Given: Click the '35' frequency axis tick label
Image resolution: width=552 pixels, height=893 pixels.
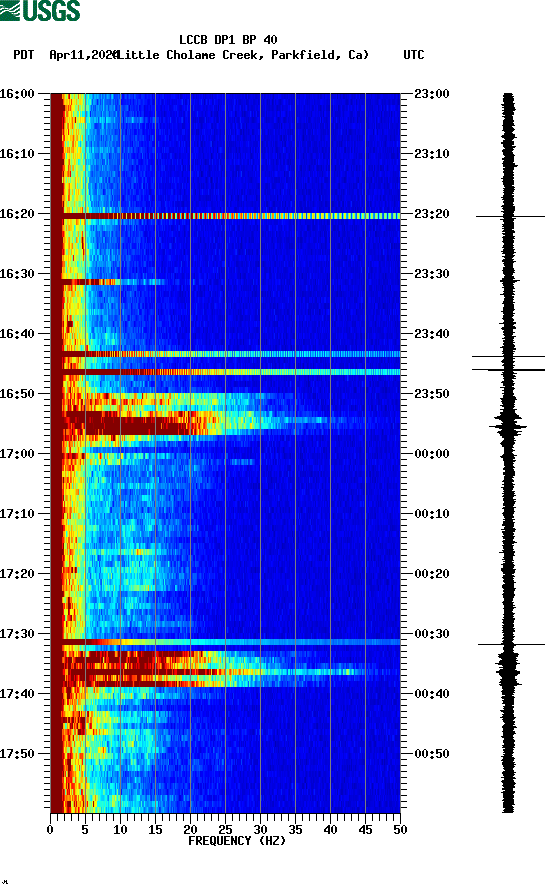Looking at the screenshot, I should [x=295, y=830].
